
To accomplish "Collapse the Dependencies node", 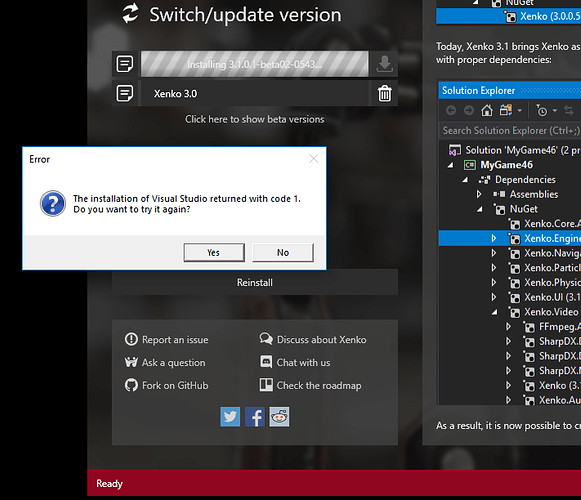I will (x=465, y=180).
